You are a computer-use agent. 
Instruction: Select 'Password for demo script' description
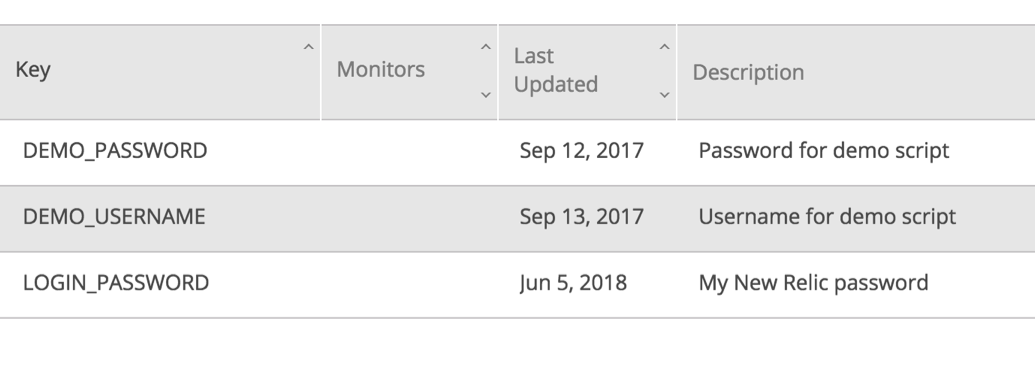pos(824,151)
